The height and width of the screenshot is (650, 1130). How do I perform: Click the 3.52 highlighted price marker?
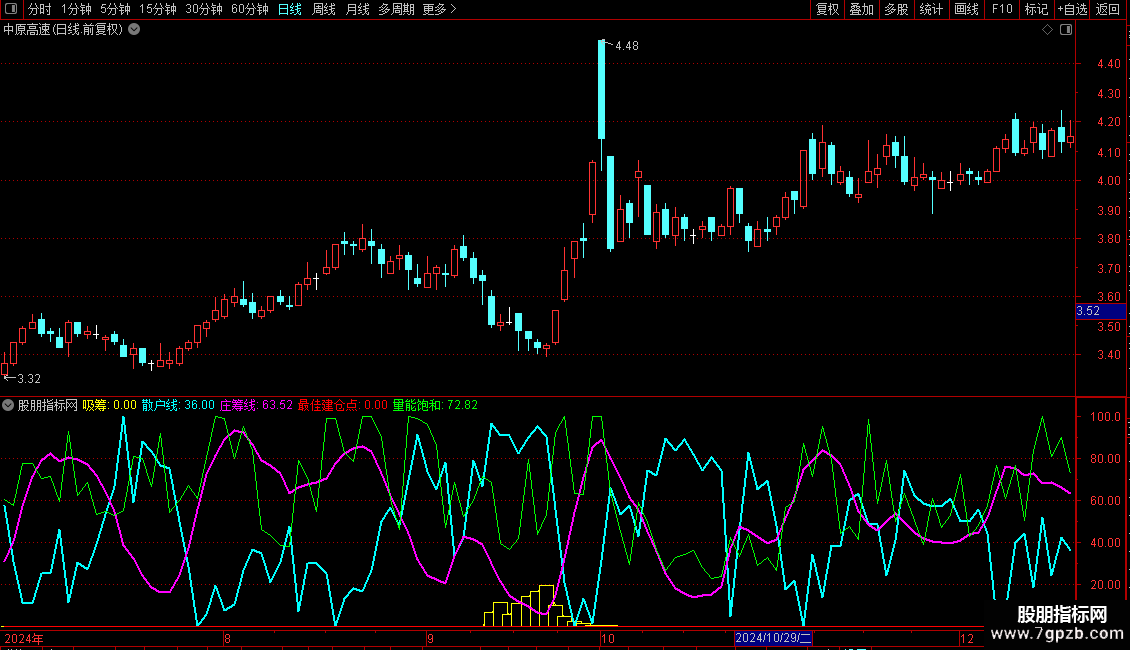pyautogui.click(x=1100, y=311)
